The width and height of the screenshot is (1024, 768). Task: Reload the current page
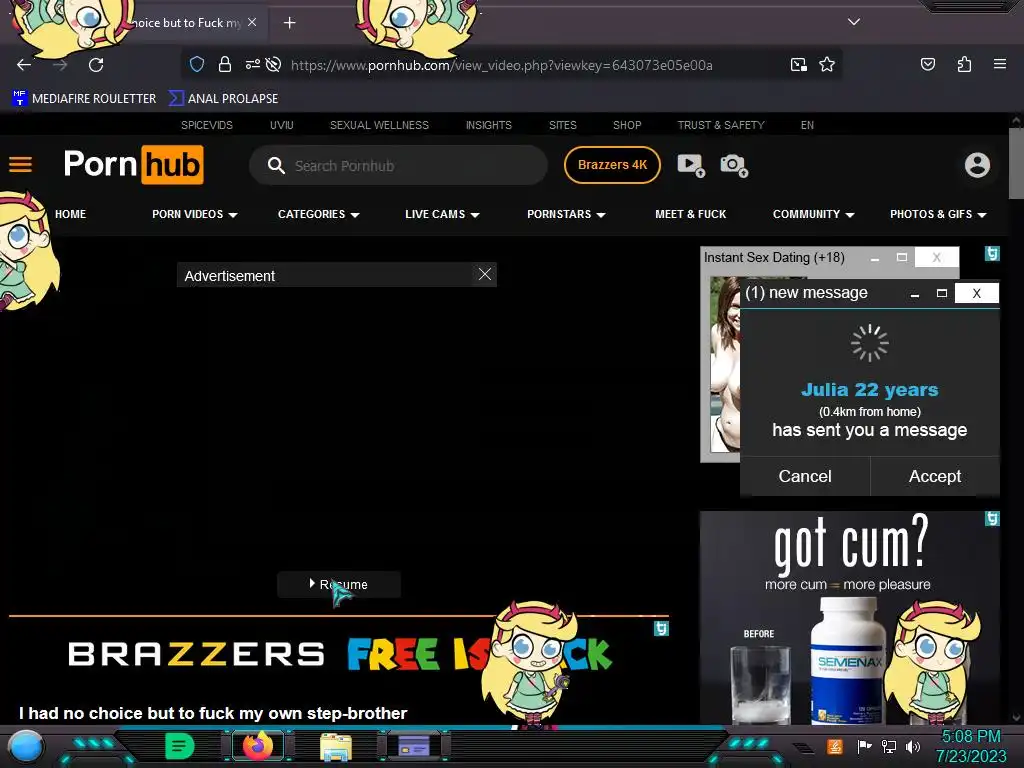click(x=96, y=65)
